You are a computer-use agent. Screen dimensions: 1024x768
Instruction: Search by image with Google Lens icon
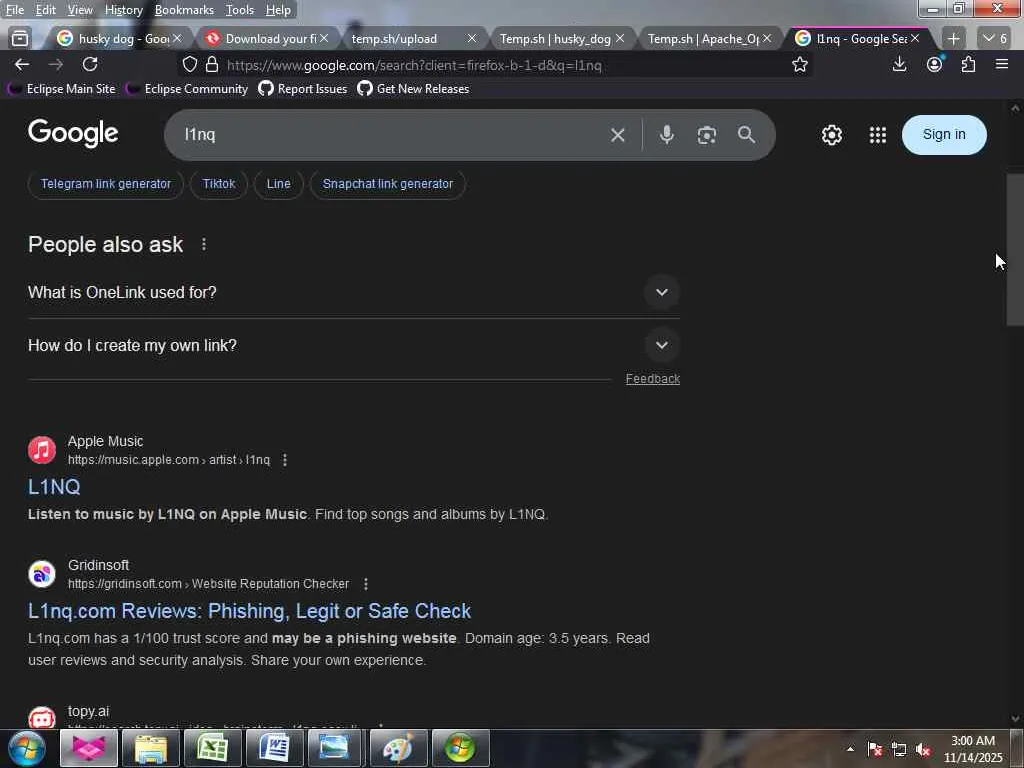pyautogui.click(x=707, y=135)
